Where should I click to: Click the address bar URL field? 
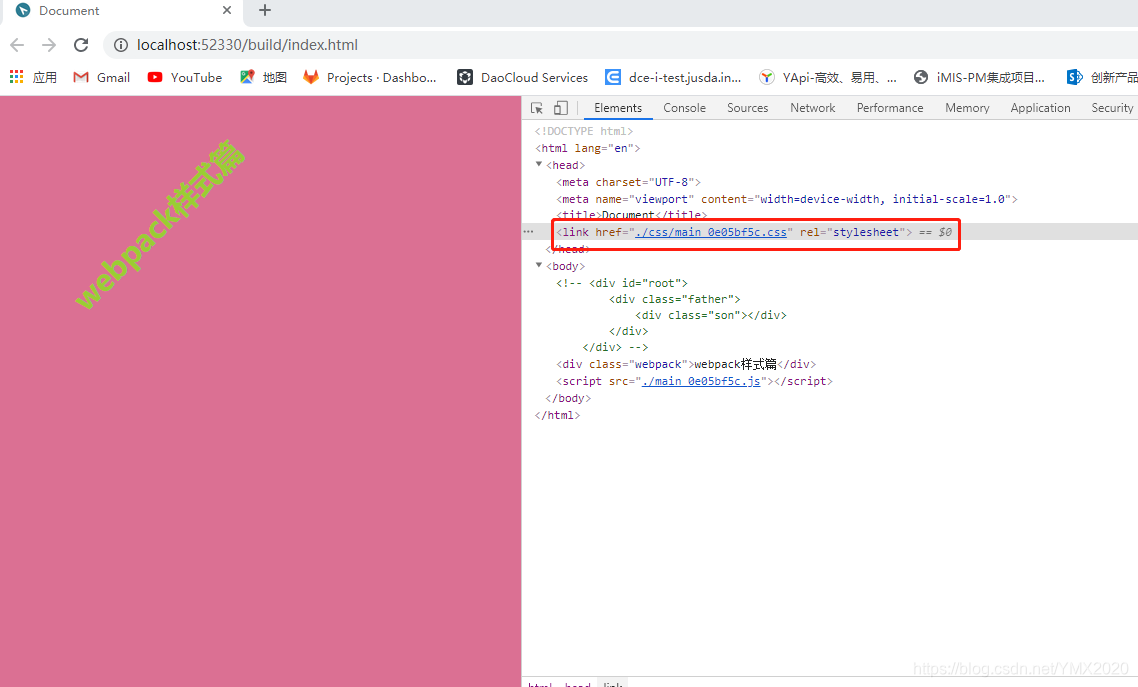click(x=247, y=45)
